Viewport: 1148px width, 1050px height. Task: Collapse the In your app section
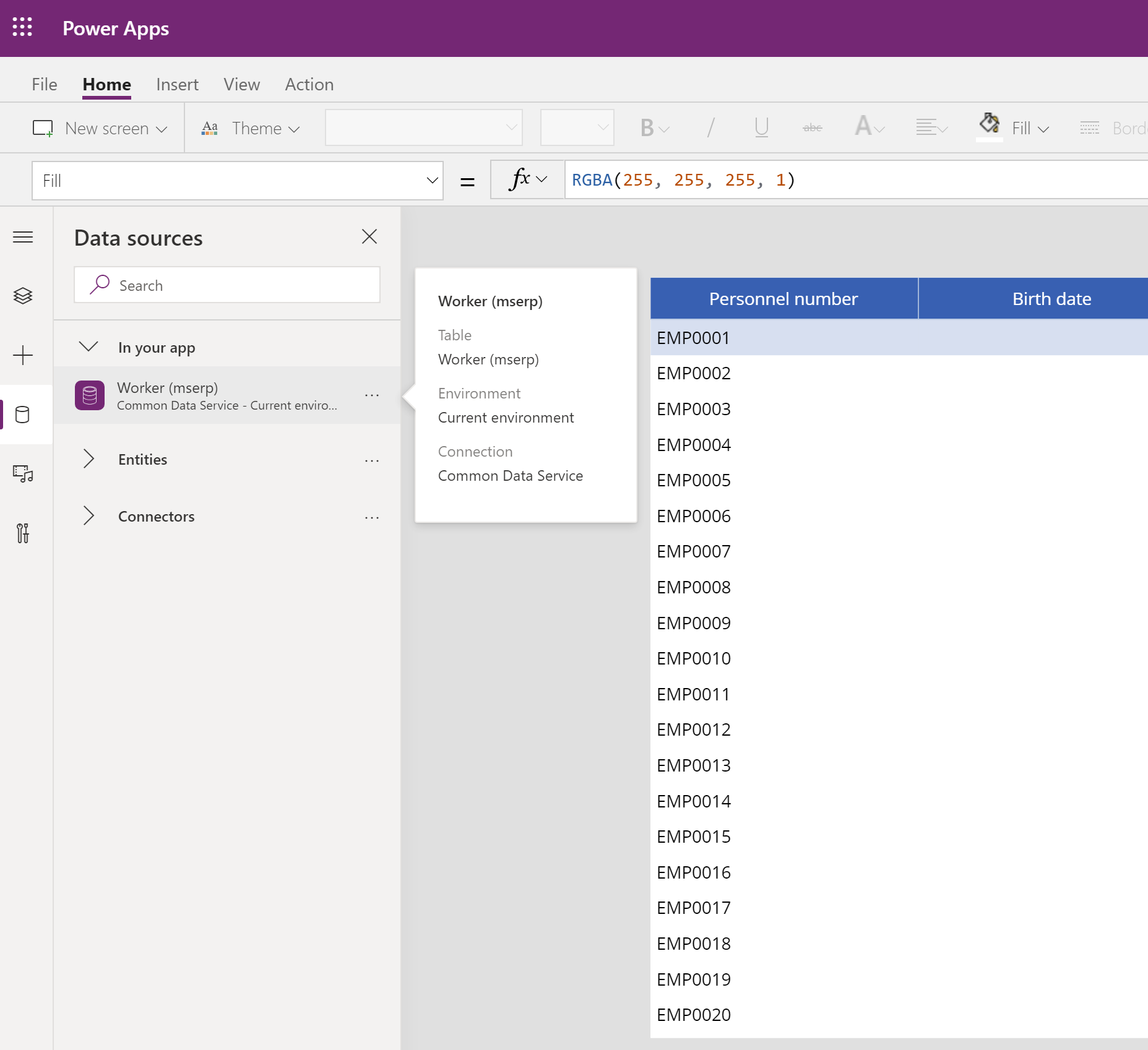[88, 346]
